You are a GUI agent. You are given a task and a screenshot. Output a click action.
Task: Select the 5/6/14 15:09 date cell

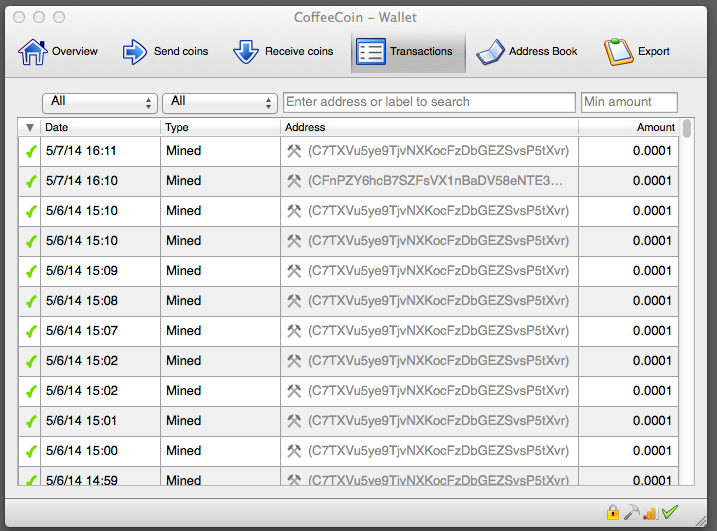coord(101,271)
